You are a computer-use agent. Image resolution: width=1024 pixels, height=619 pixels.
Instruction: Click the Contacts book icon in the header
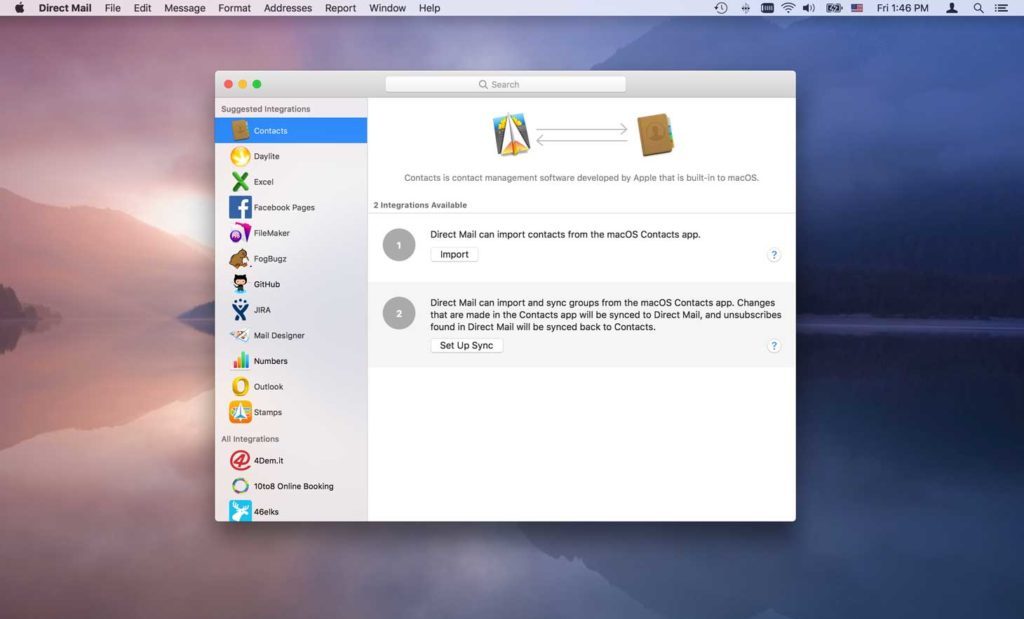(x=655, y=135)
